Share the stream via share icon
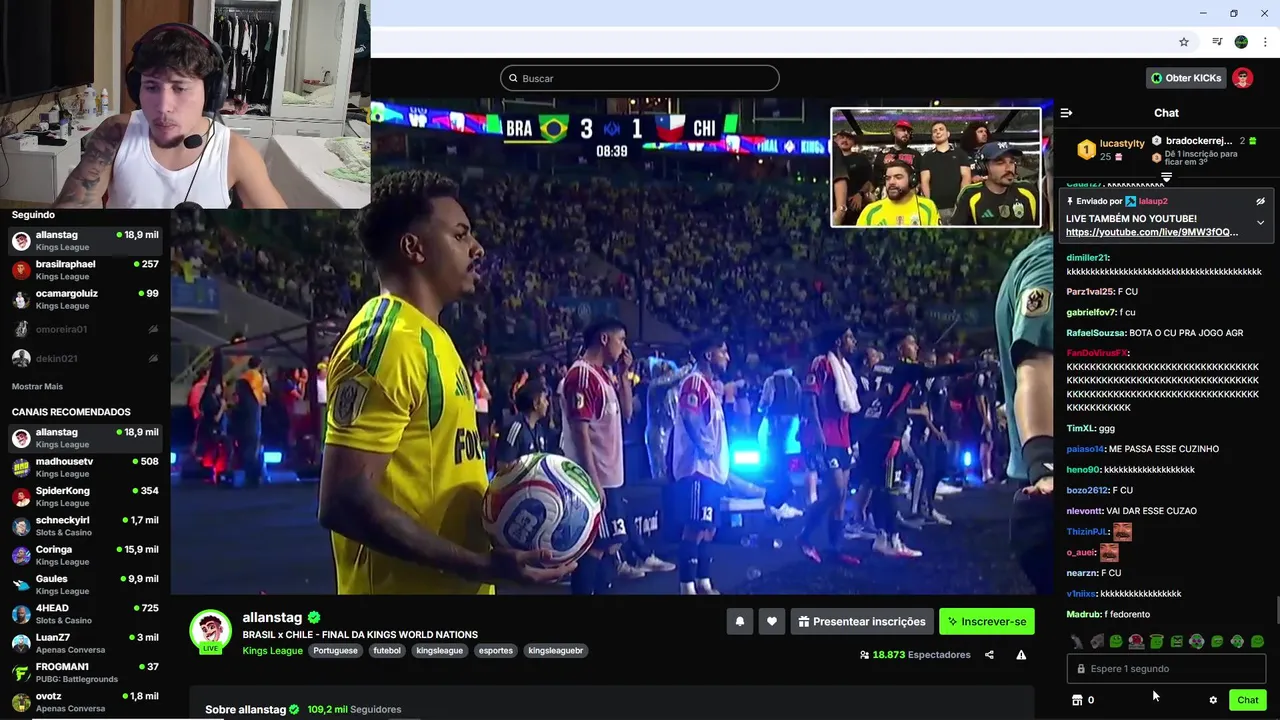The height and width of the screenshot is (720, 1280). point(989,655)
